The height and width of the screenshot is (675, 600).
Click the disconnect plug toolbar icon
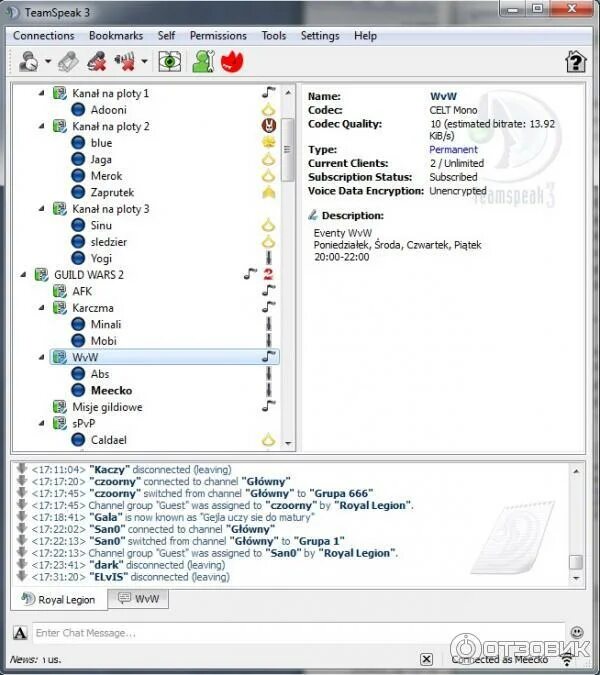click(69, 62)
